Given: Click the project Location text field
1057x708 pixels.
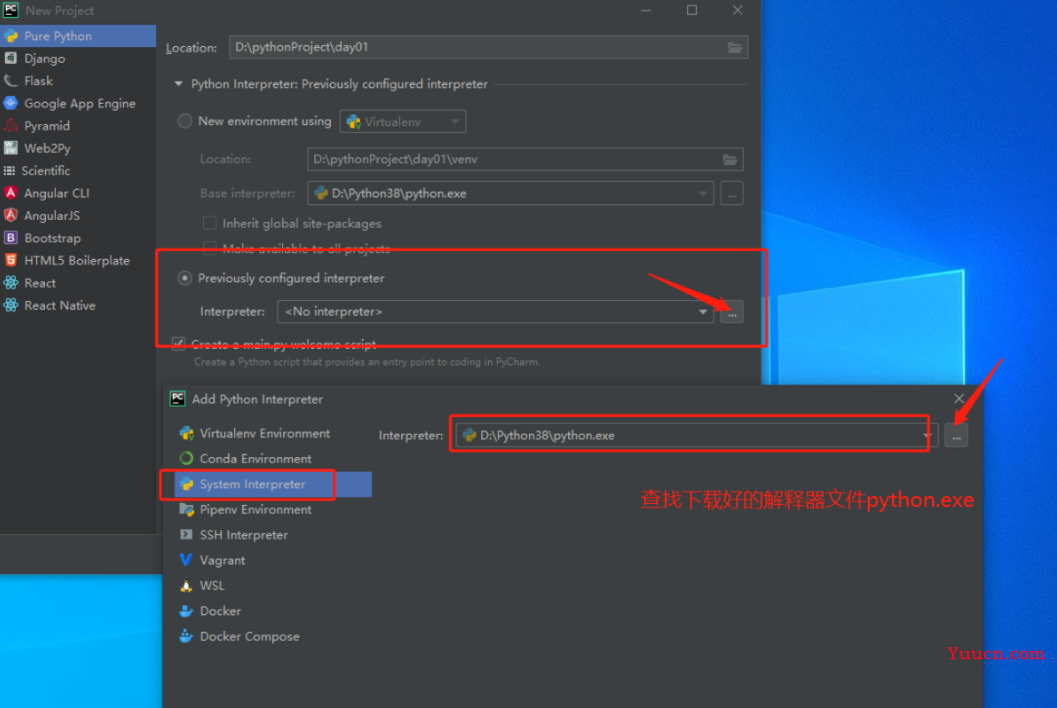Looking at the screenshot, I should point(477,47).
